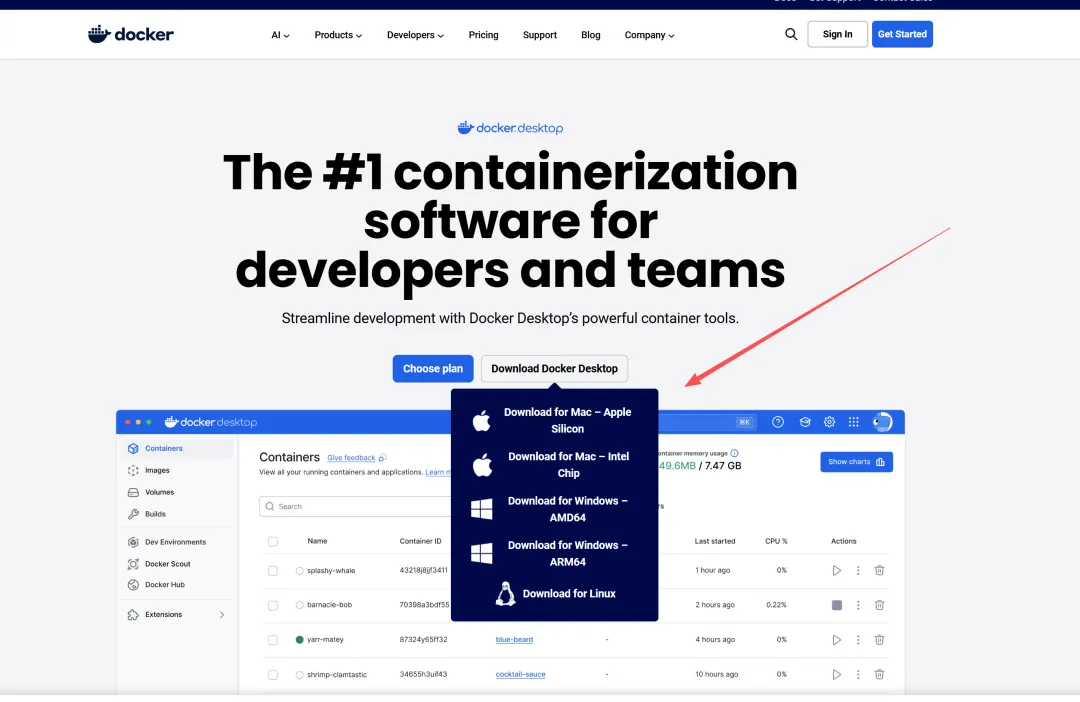Click the Extensions puzzle icon
This screenshot has width=1080, height=702.
click(133, 615)
